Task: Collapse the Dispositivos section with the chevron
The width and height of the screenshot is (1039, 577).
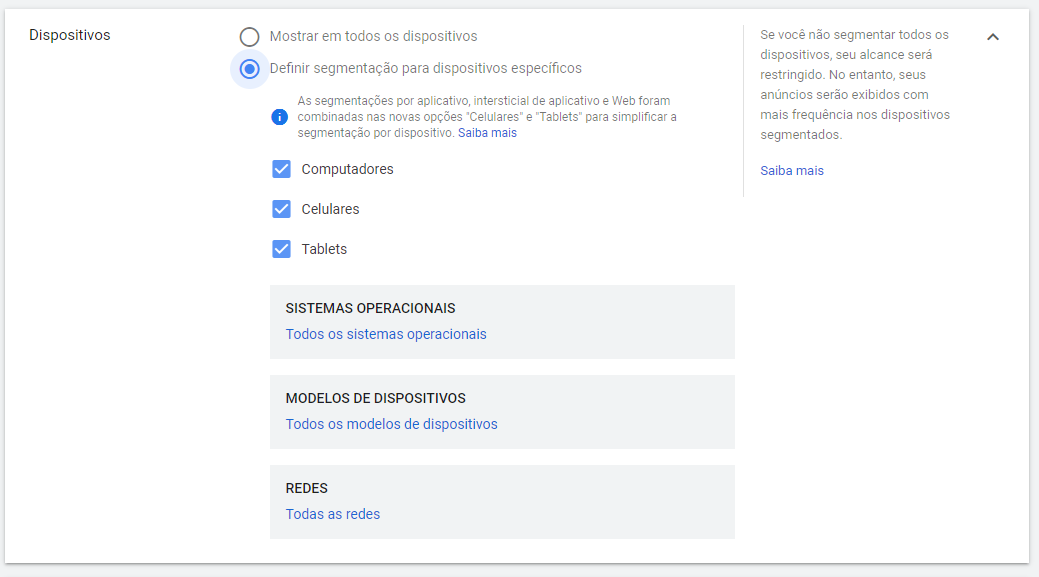Action: [x=993, y=37]
